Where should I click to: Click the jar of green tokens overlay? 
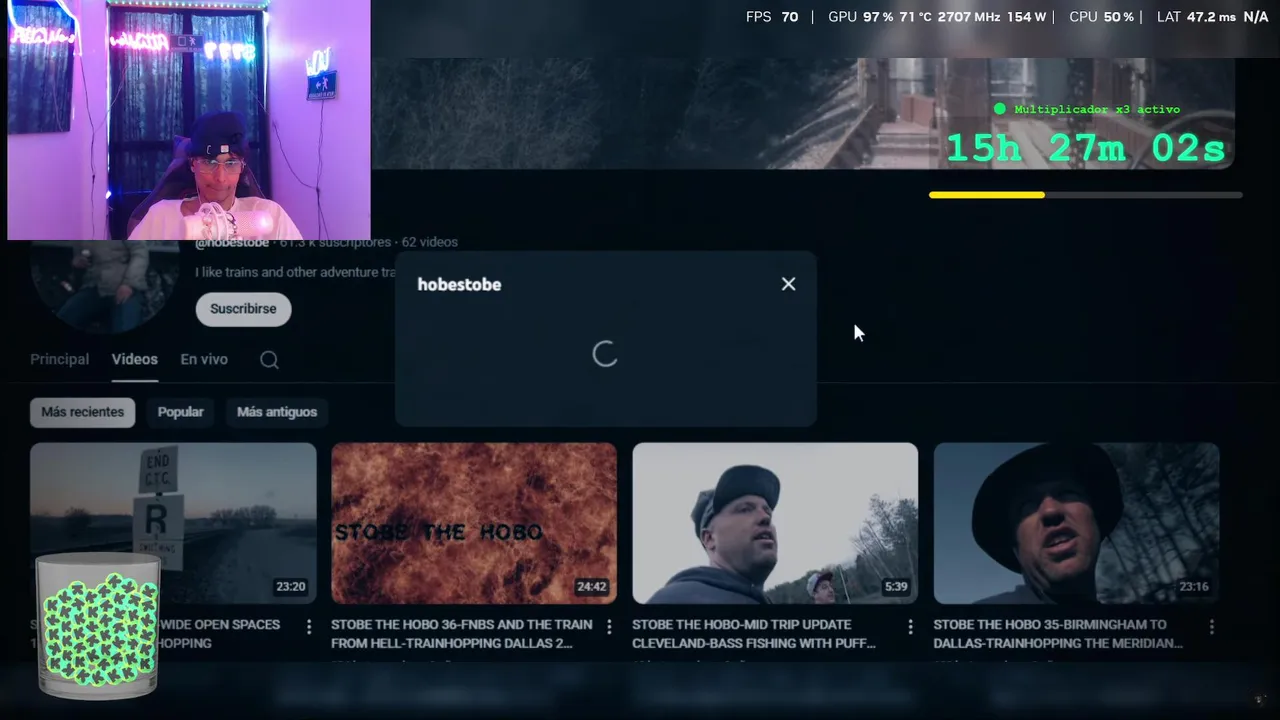[98, 625]
